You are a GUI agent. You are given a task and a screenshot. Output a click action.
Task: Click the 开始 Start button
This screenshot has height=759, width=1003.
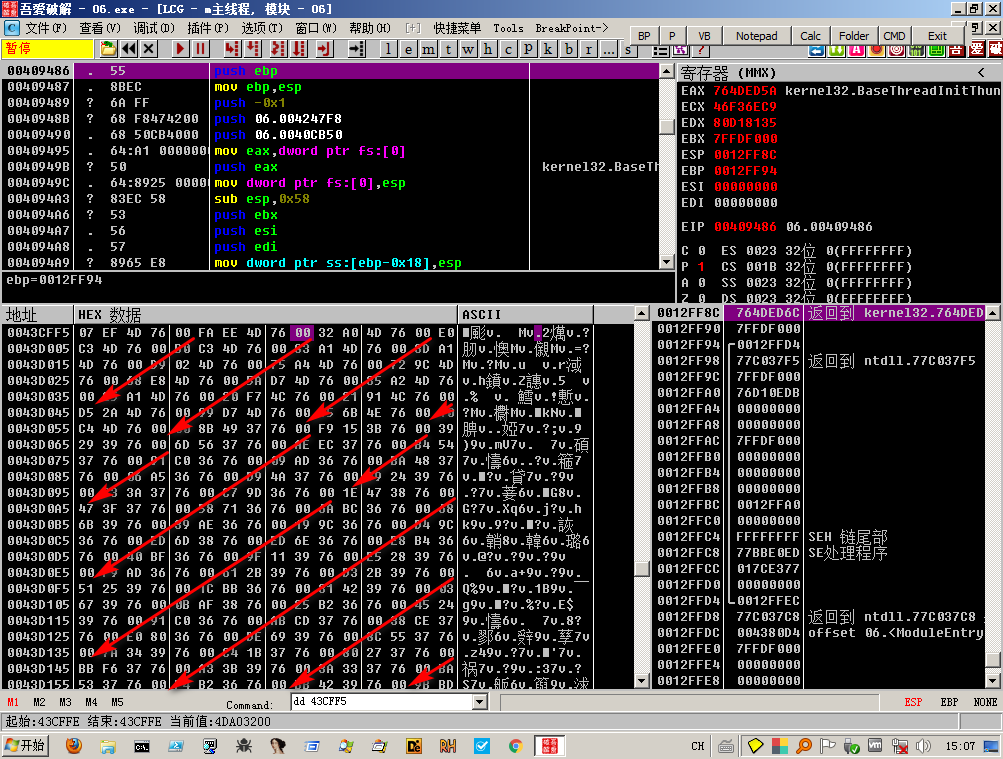(26, 746)
